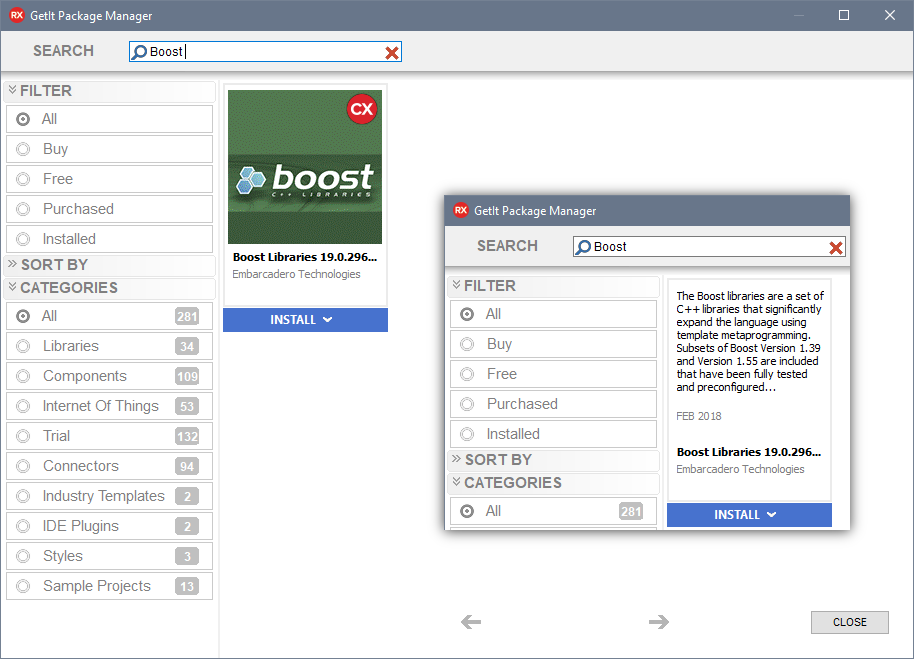Click the FEB 2018 date label
Viewport: 914px width, 659px height.
[698, 416]
